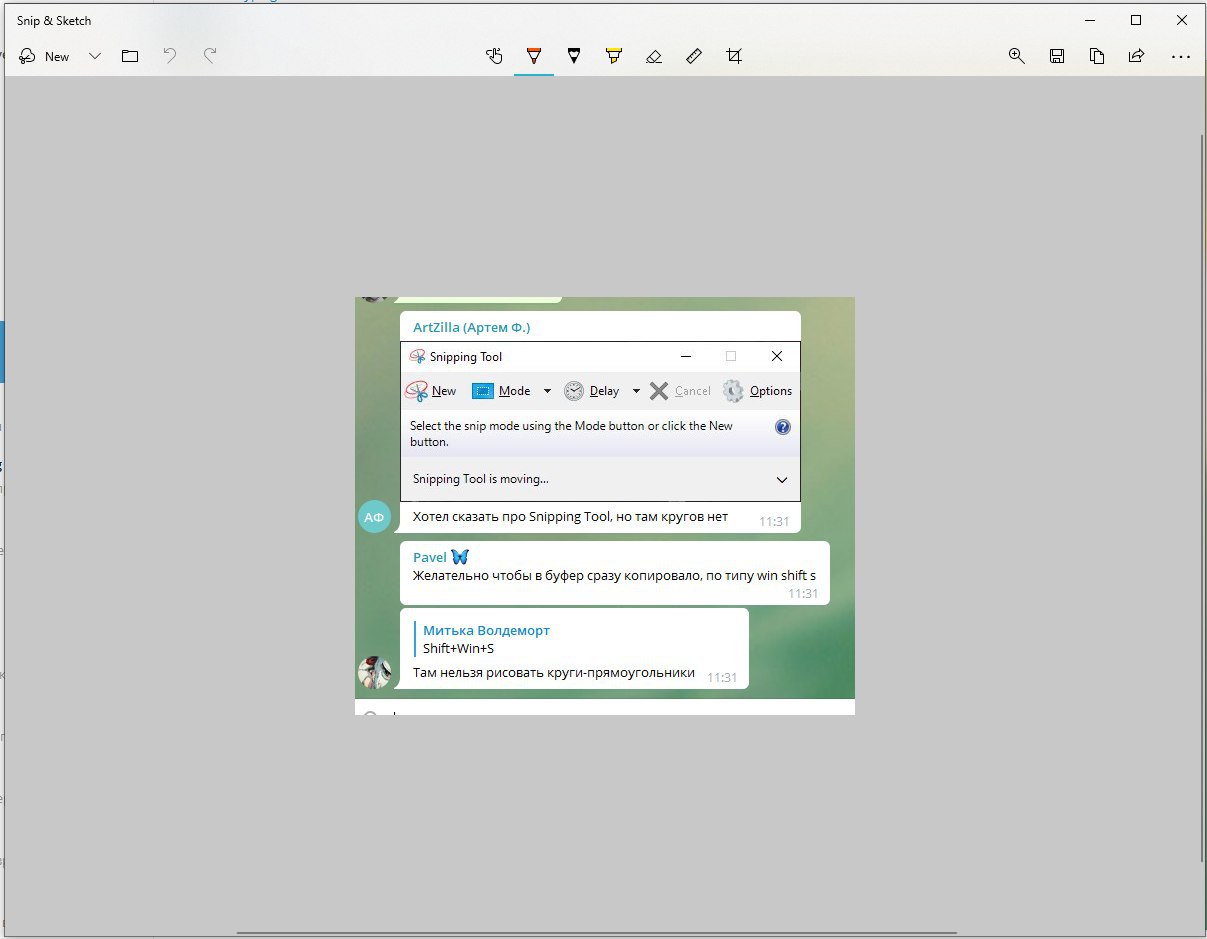The image size is (1207, 939).
Task: Click the photo avatar beside the last message
Action: coord(374,672)
